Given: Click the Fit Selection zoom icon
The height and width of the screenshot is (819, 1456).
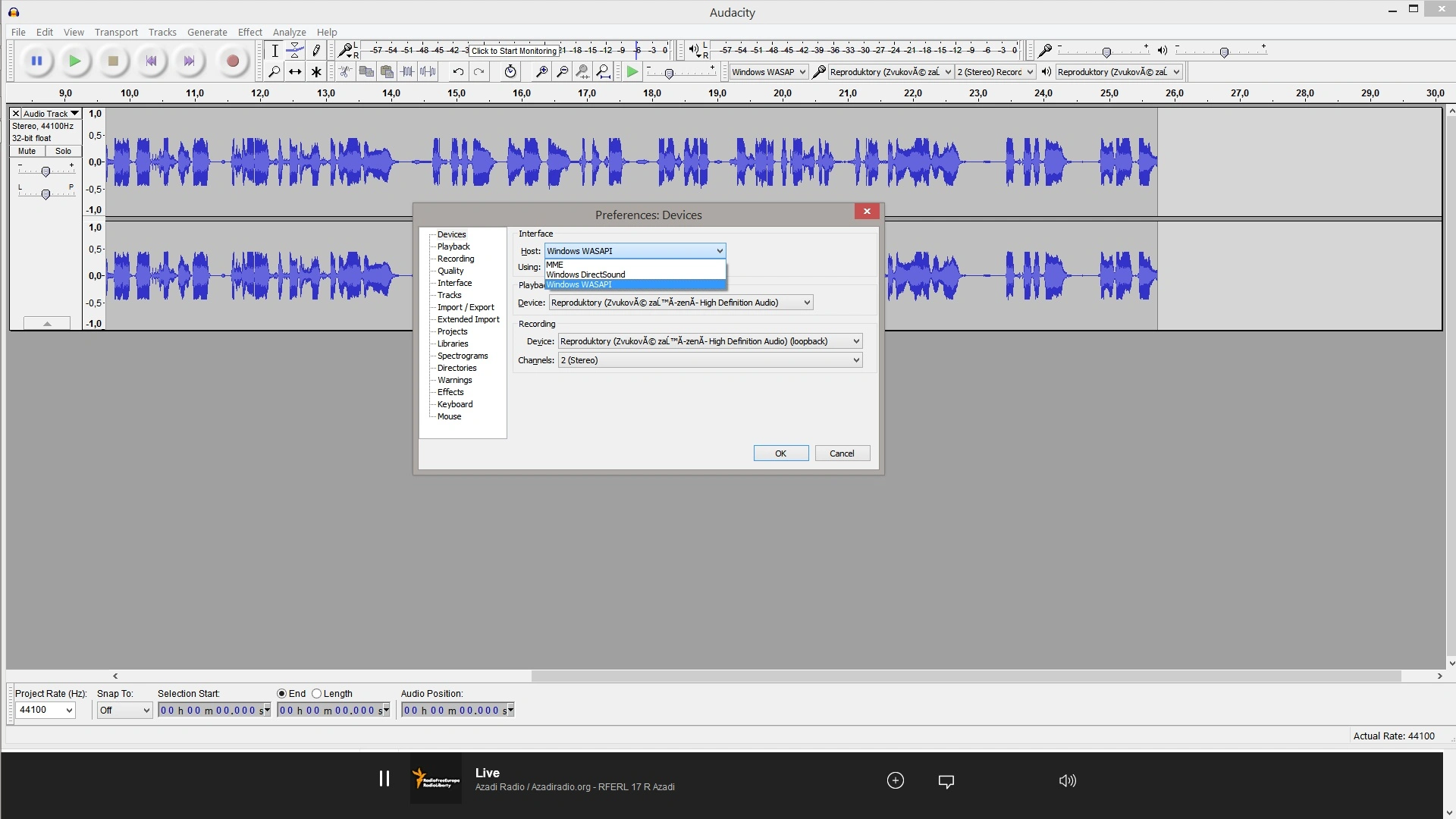Looking at the screenshot, I should coord(582,71).
